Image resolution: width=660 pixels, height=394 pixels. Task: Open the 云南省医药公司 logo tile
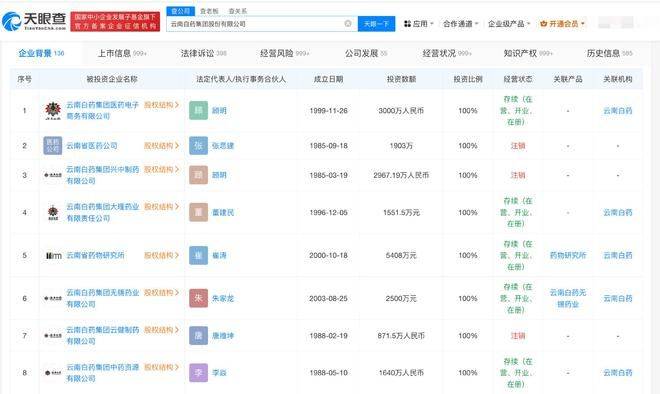53,146
